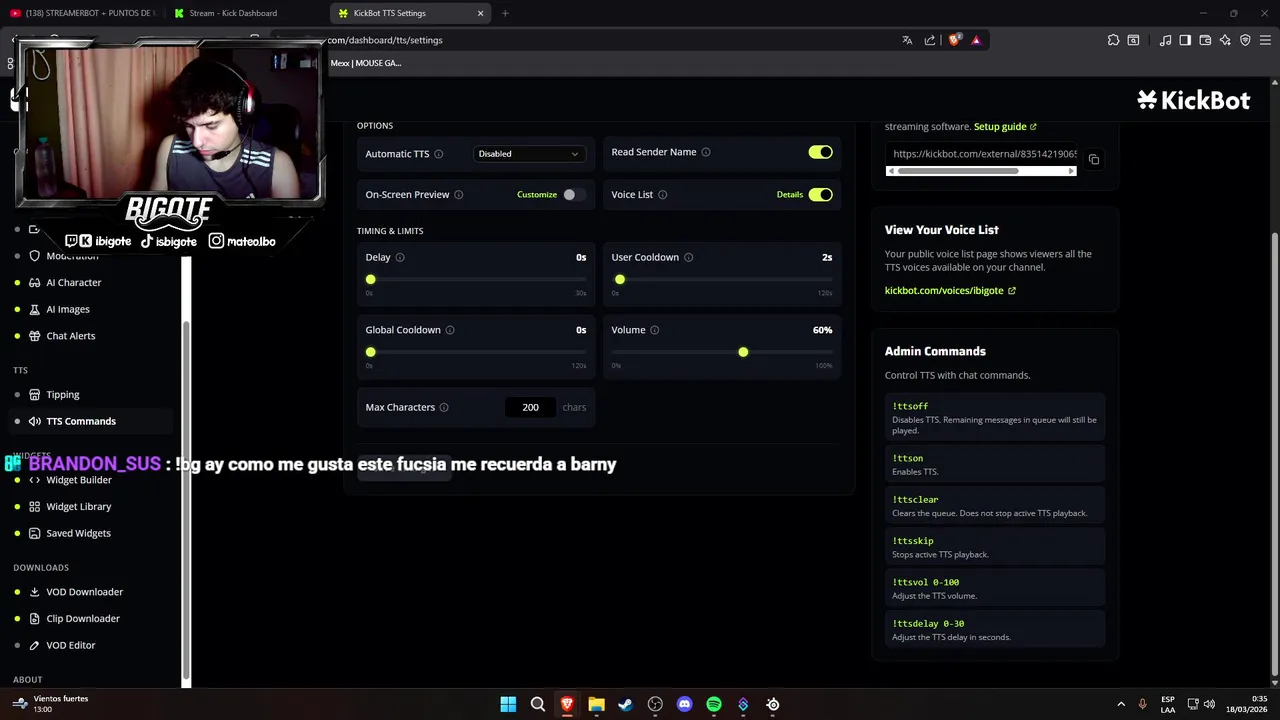Switch to the STREAMERBOT YouTube tab
1280x720 pixels.
[x=84, y=13]
